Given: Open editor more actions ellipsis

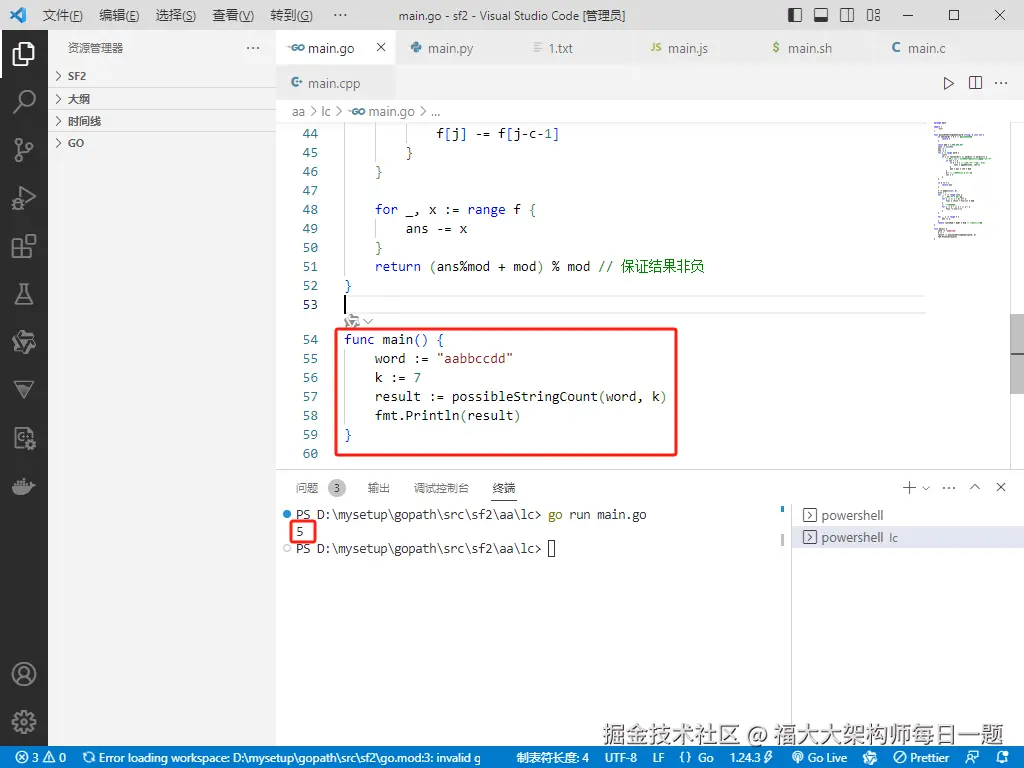Looking at the screenshot, I should coord(1000,83).
